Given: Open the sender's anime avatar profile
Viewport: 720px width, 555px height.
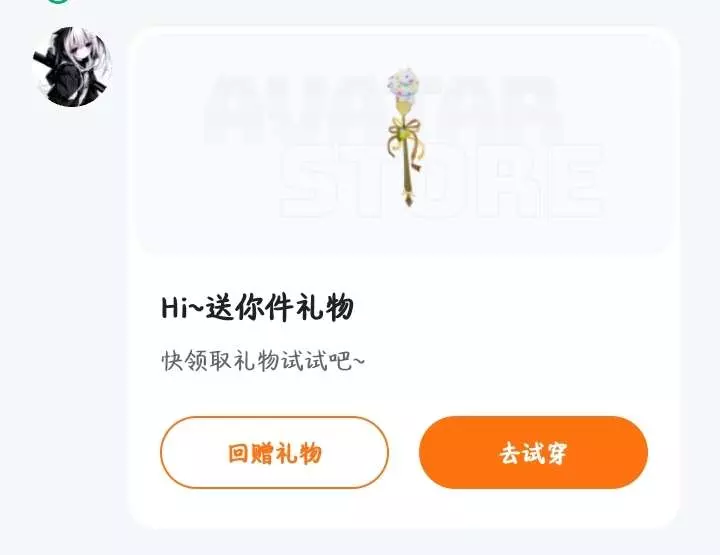Looking at the screenshot, I should (72, 67).
